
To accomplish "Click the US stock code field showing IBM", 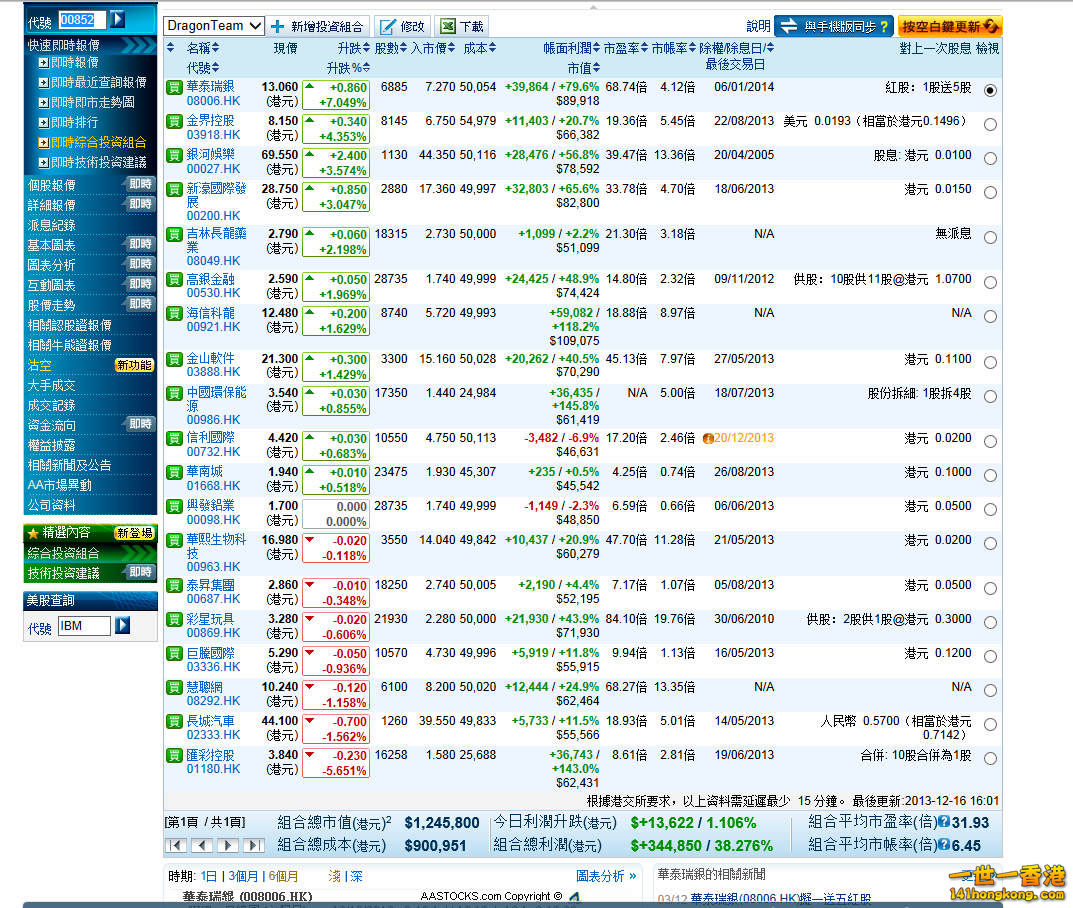I will tap(84, 625).
